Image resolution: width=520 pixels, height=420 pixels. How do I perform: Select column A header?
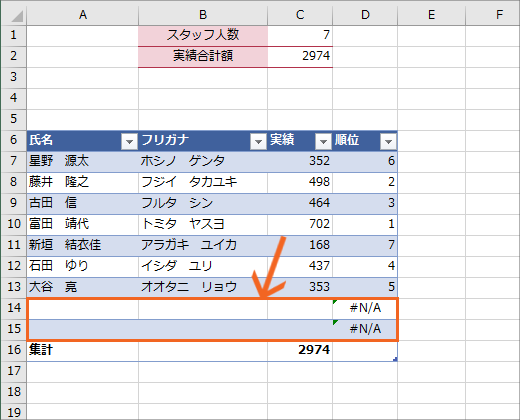coord(83,15)
